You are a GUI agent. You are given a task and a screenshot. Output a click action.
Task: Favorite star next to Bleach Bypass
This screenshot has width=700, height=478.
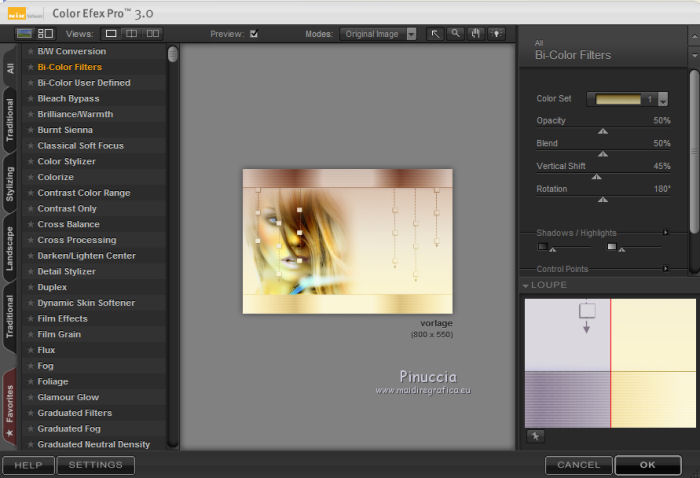(30, 99)
